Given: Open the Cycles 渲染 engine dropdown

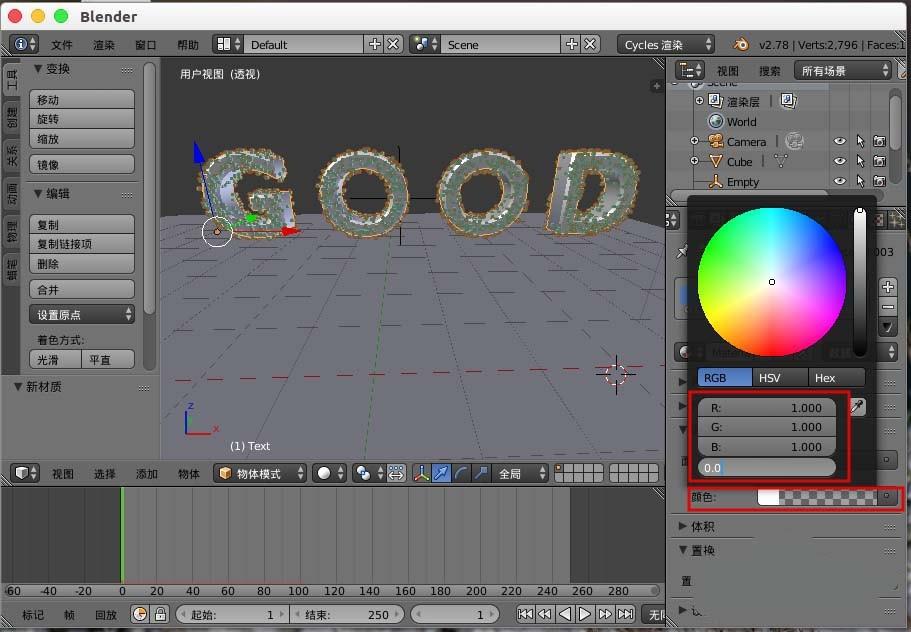Looking at the screenshot, I should click(665, 44).
